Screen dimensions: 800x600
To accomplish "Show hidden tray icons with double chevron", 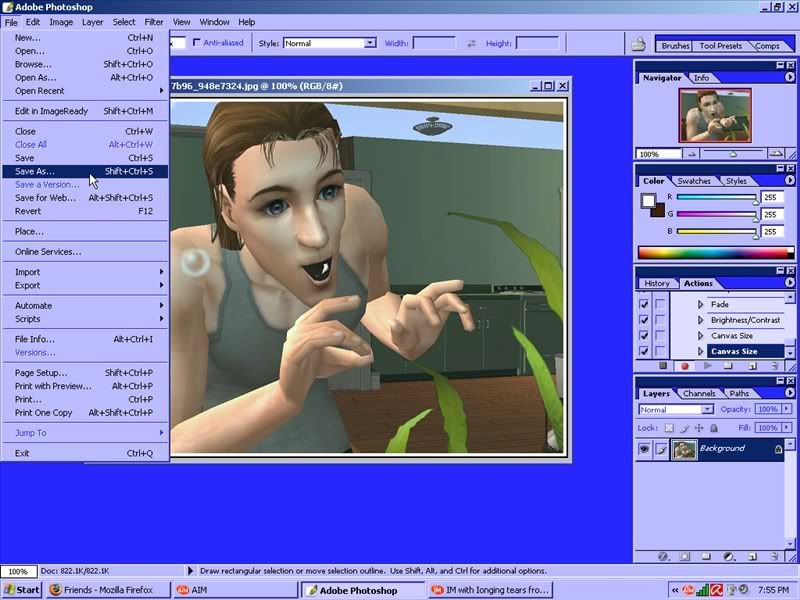I will [x=674, y=590].
